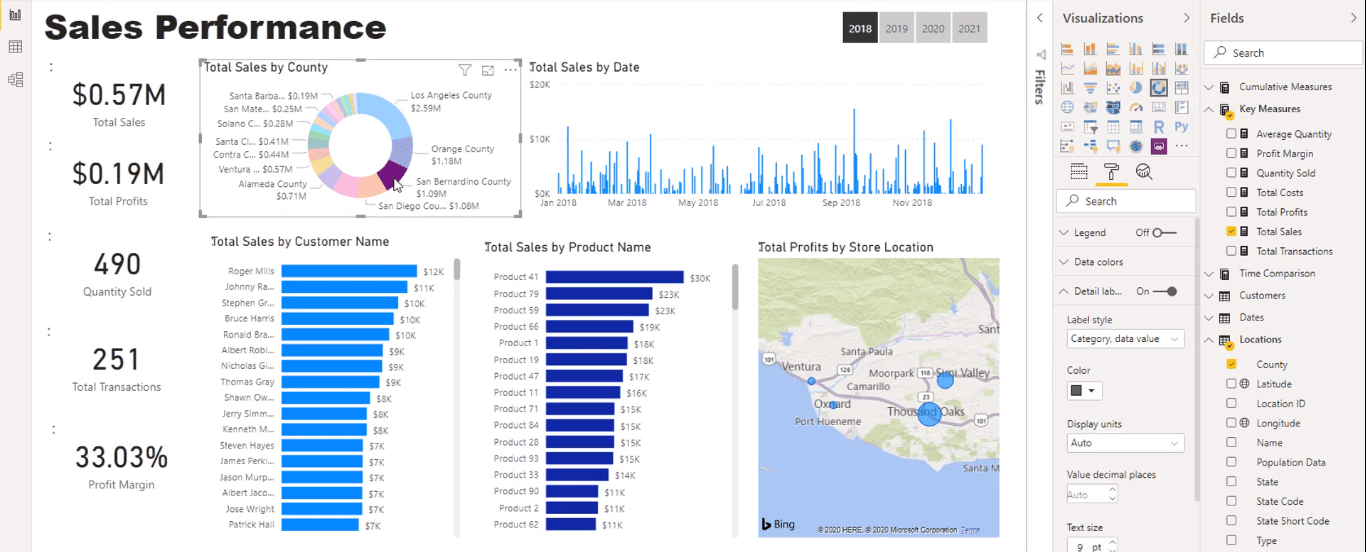
Task: Select 2021 in the year slicer
Action: (969, 28)
